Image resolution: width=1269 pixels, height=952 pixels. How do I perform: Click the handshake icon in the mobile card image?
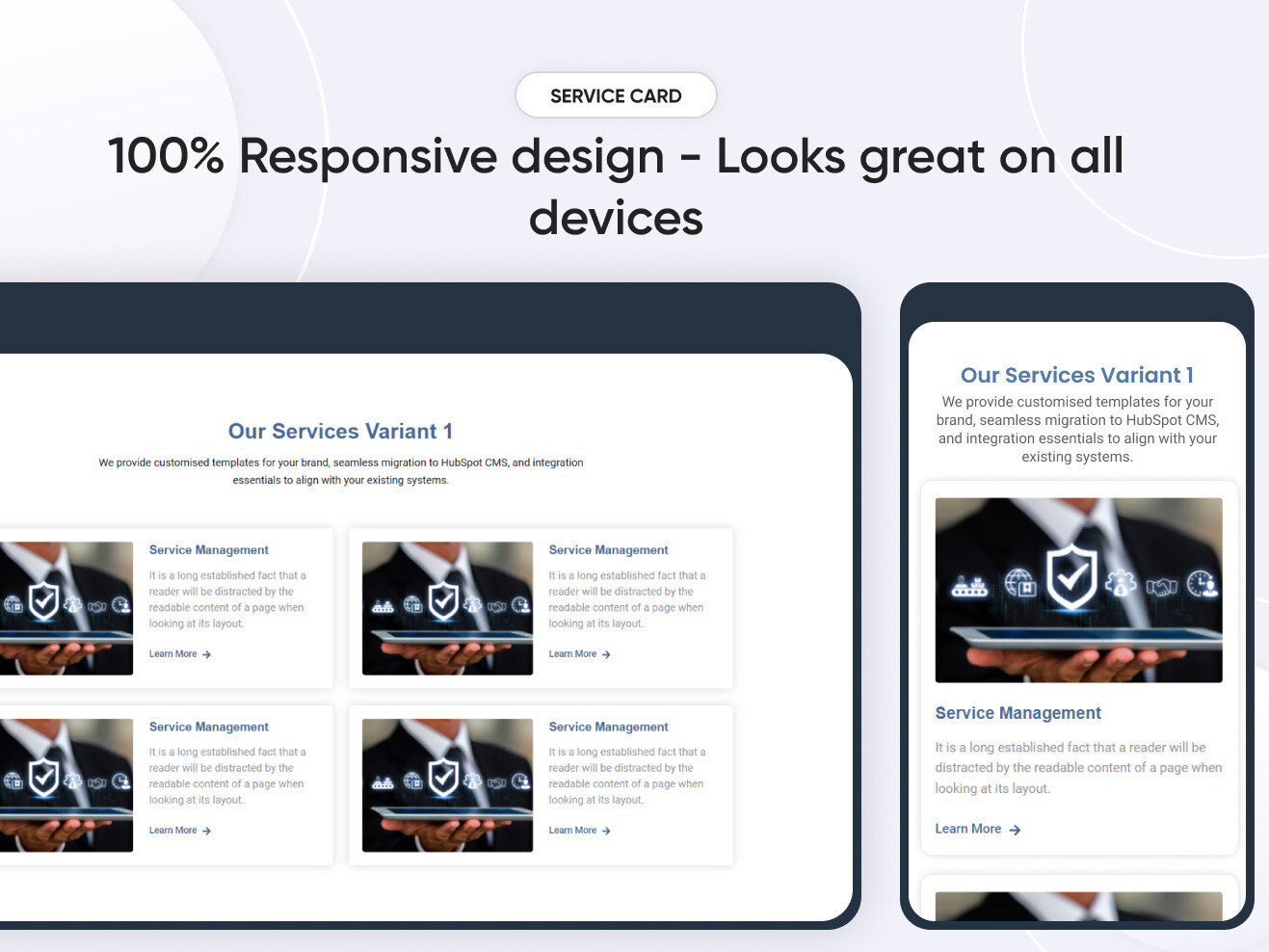click(x=1163, y=585)
